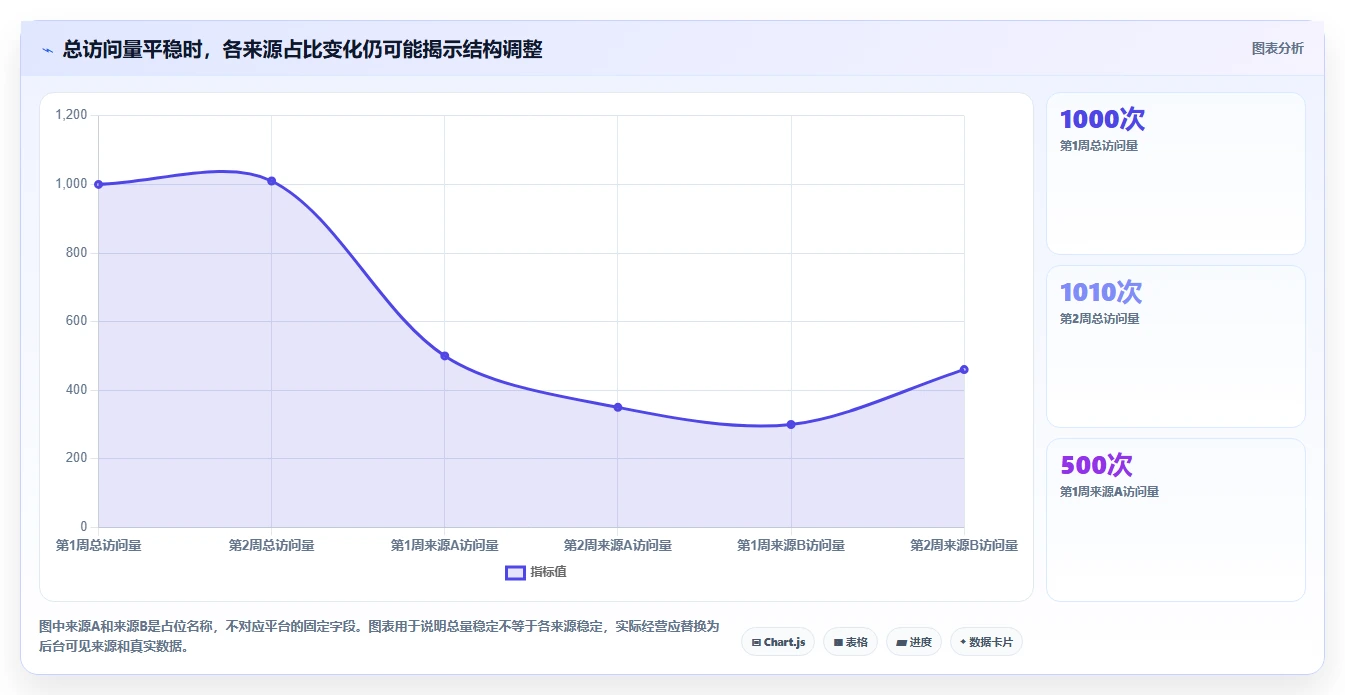
Task: Select the 进度 tag
Action: (x=914, y=642)
